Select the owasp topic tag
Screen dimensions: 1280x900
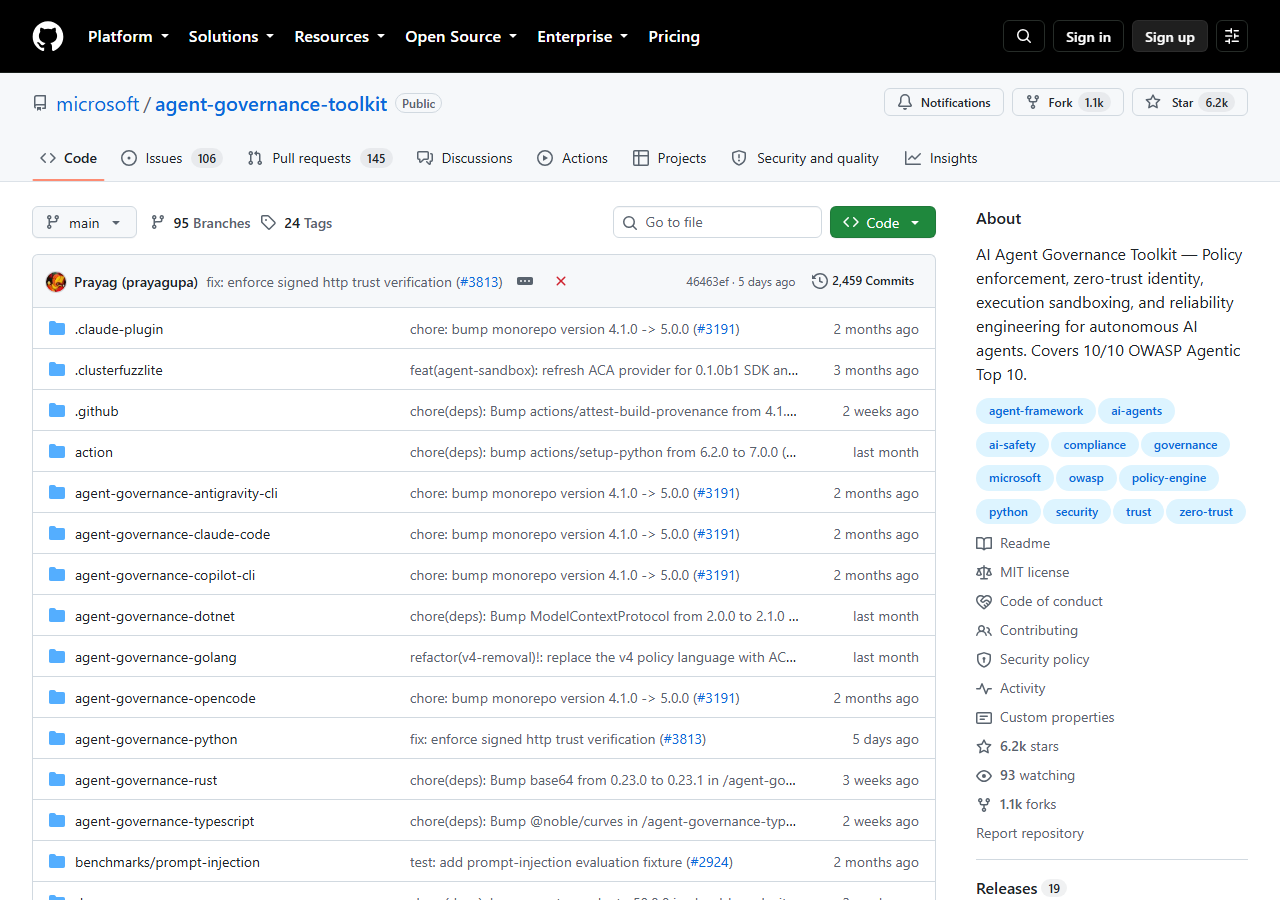(1086, 478)
